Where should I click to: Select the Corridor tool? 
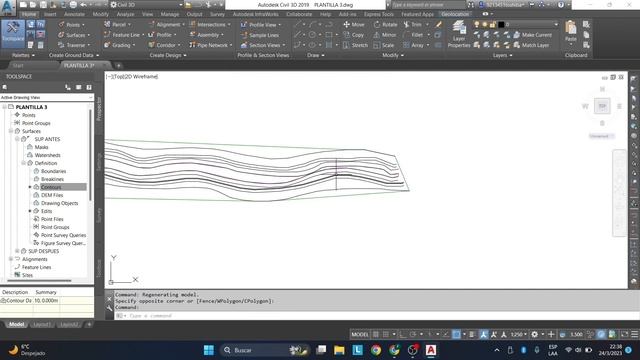tap(165, 45)
